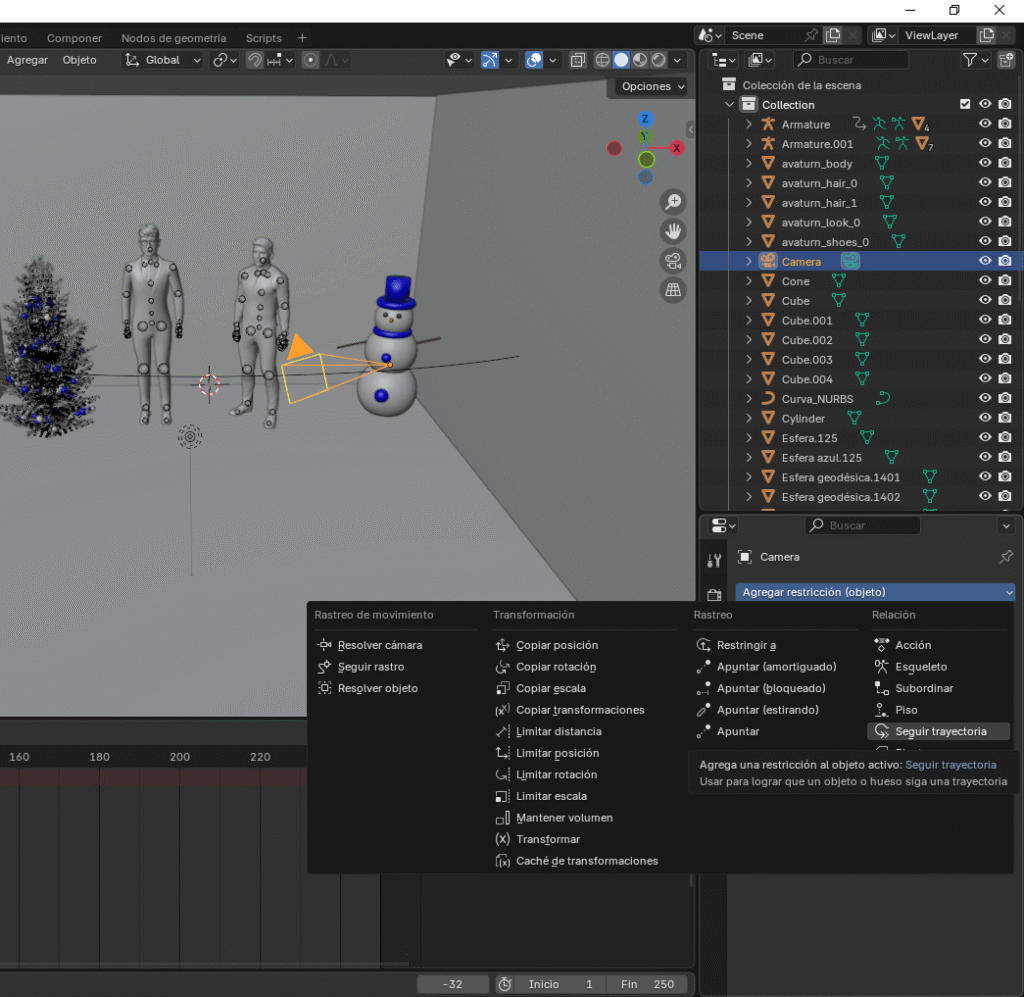
Task: Click the hand pan view icon
Action: pyautogui.click(x=673, y=232)
